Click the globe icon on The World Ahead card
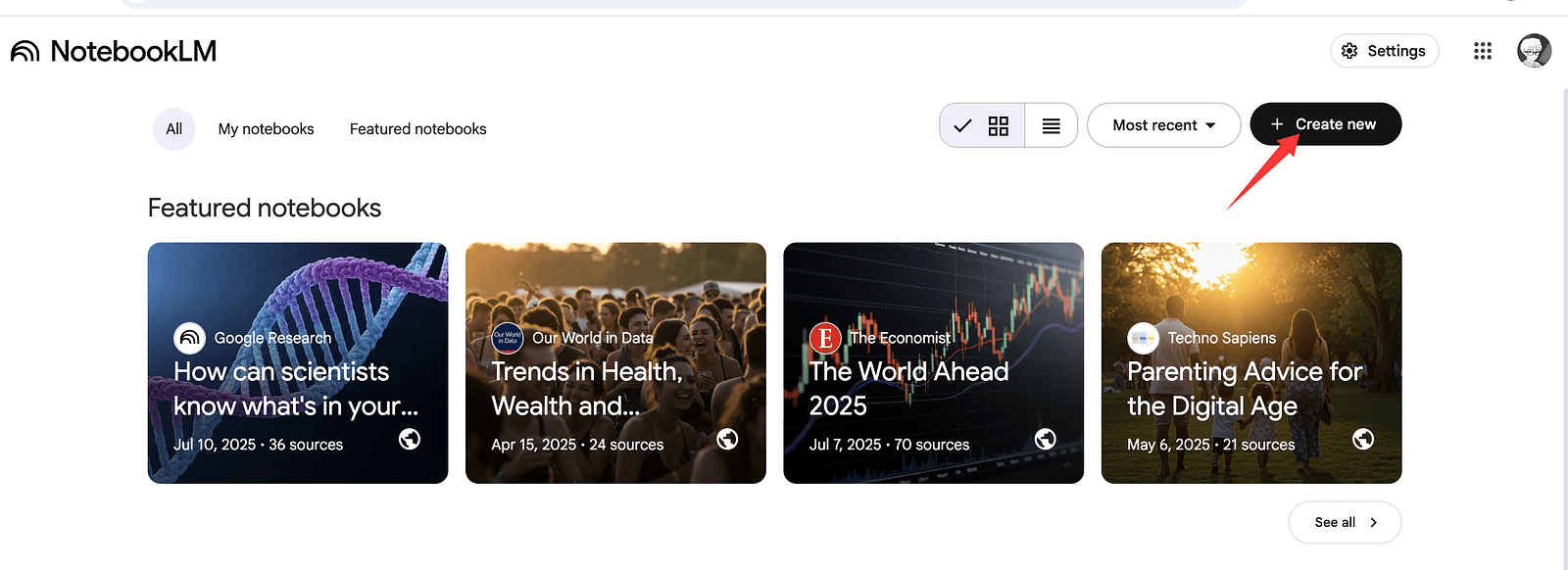1568x570 pixels. pos(1046,439)
